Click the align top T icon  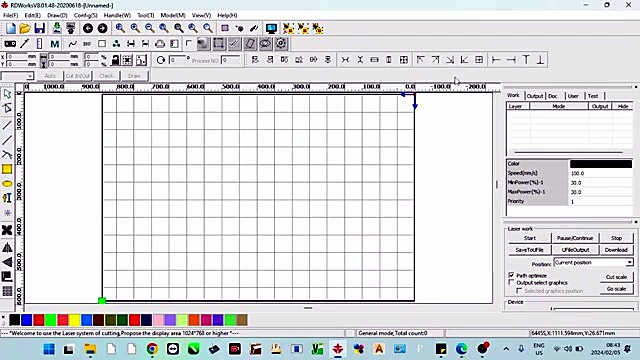pos(526,60)
